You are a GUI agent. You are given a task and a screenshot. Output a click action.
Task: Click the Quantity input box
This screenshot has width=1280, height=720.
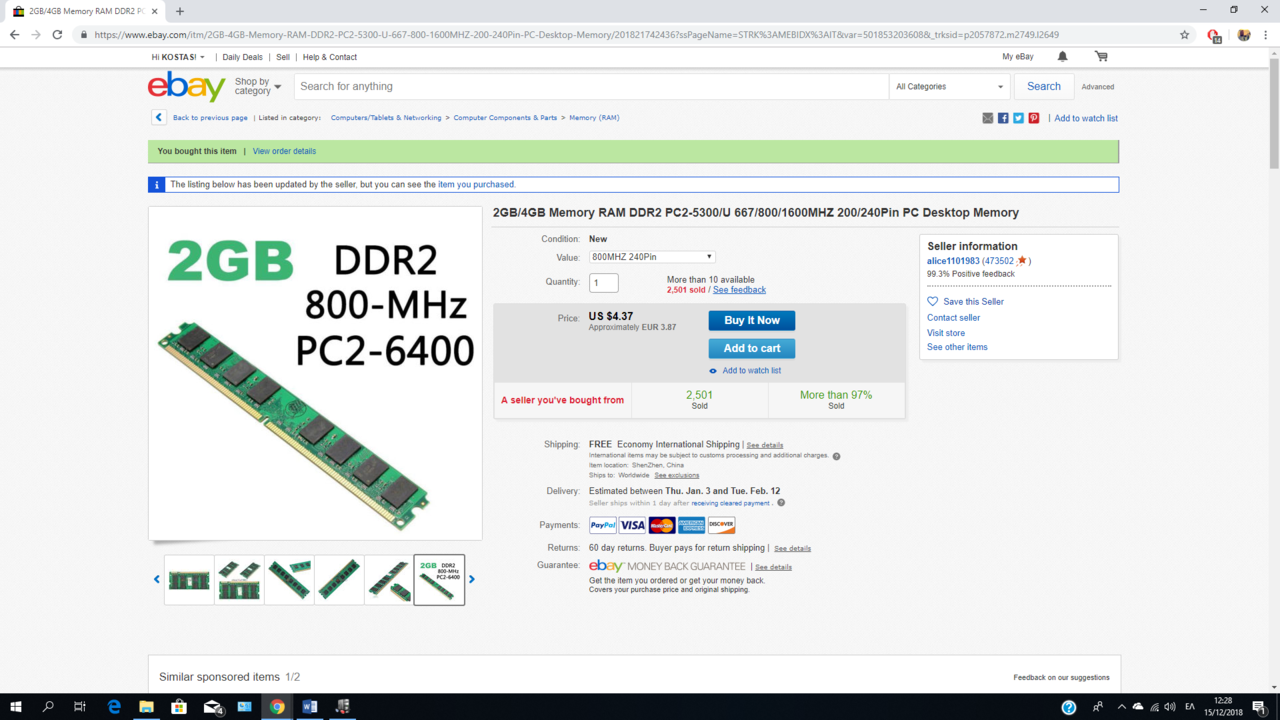[604, 283]
